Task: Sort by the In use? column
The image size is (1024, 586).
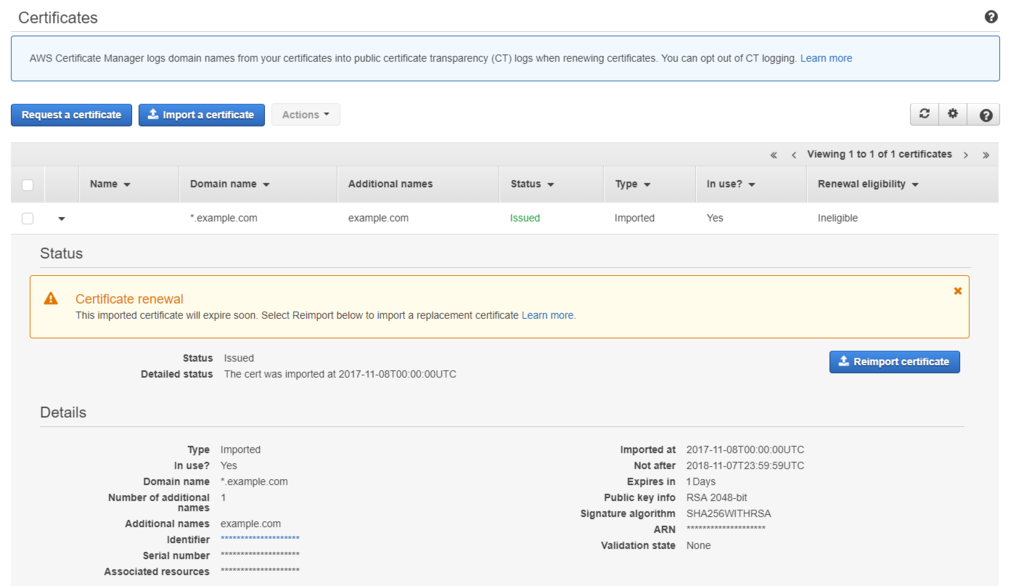Action: coord(730,184)
